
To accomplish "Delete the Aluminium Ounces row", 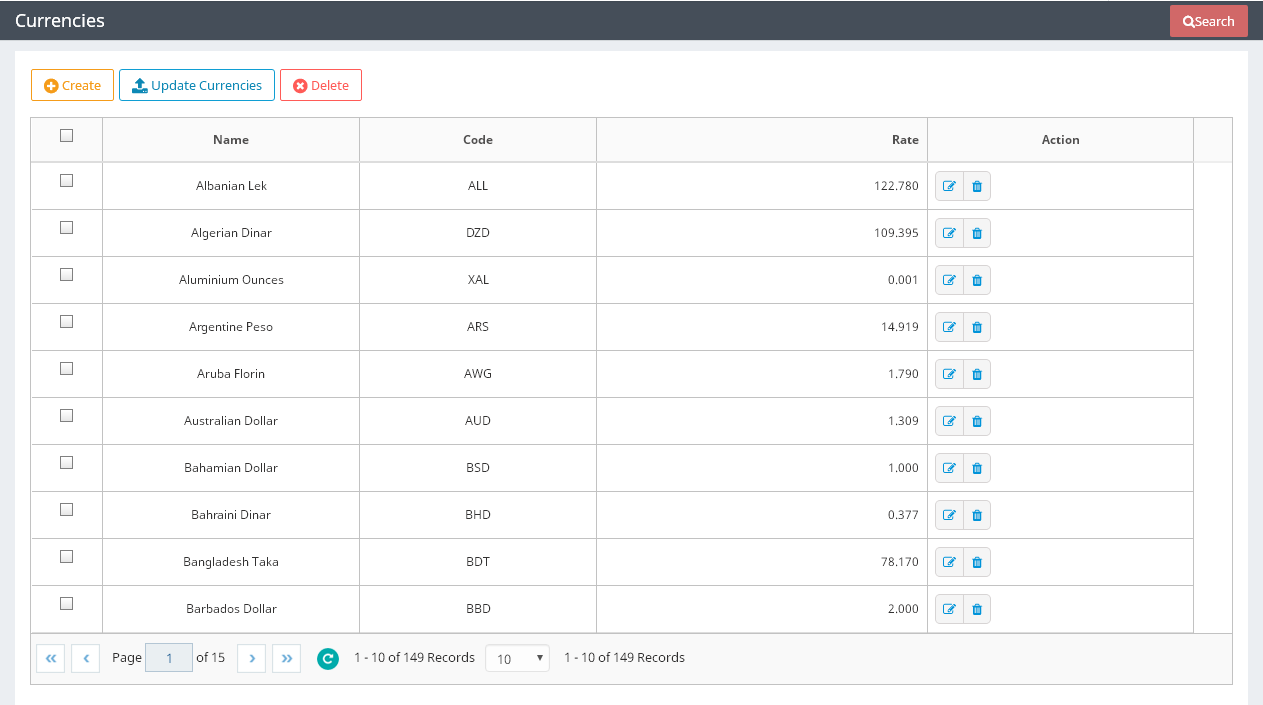I will click(977, 280).
